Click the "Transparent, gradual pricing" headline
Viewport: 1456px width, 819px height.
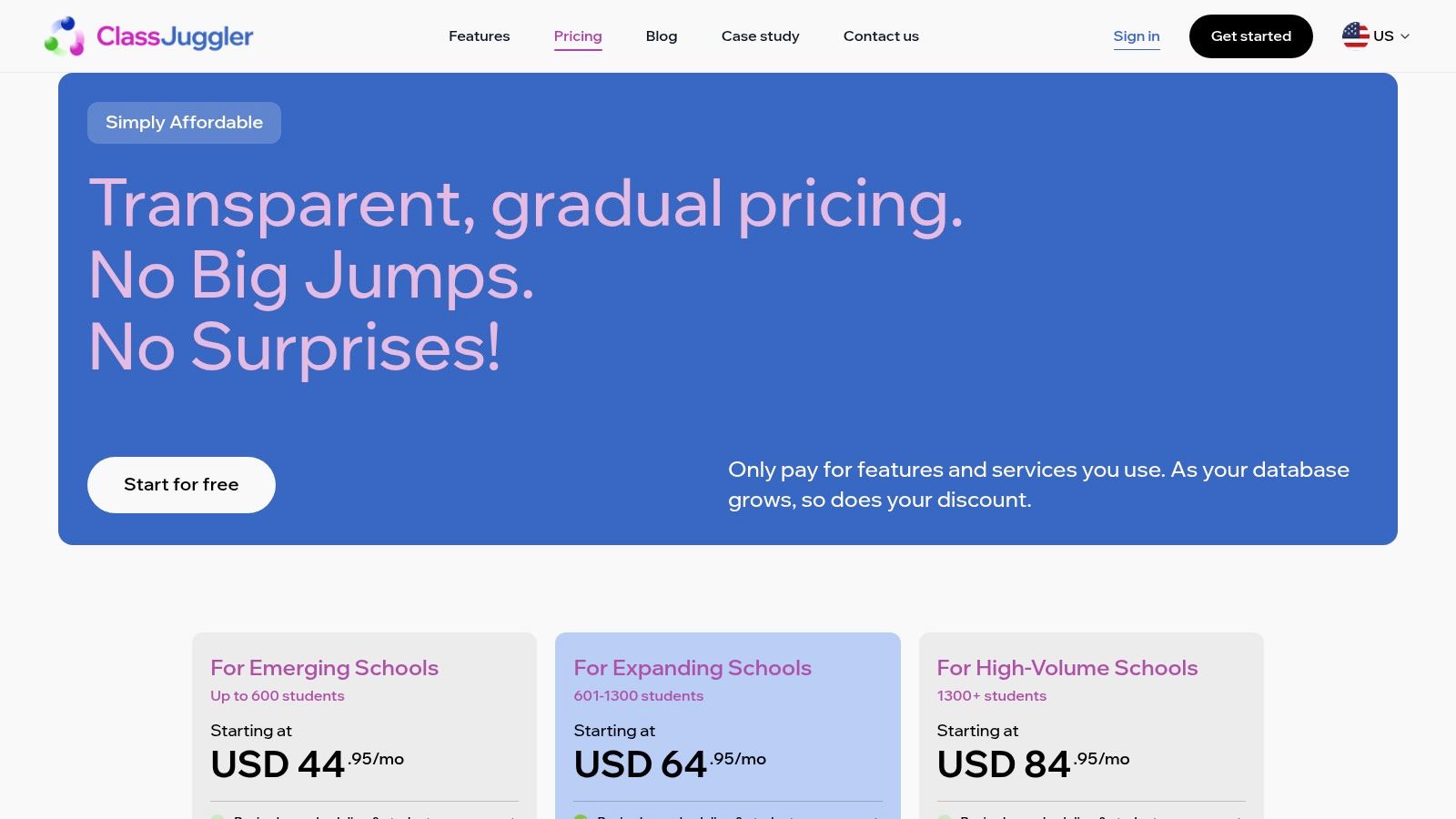[526, 204]
